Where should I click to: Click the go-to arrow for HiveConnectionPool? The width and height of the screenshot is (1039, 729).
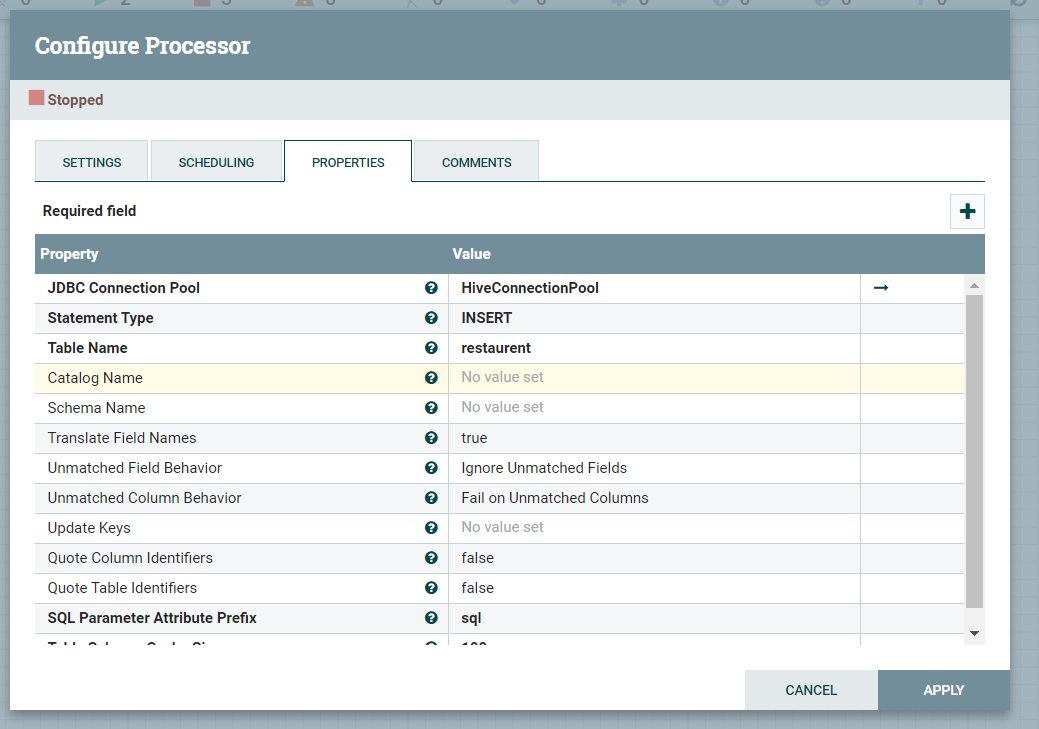(880, 288)
